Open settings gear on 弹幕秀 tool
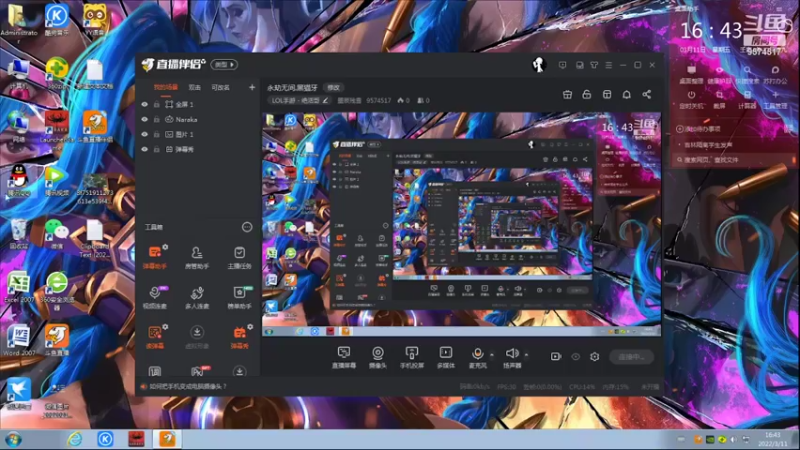 [250, 327]
